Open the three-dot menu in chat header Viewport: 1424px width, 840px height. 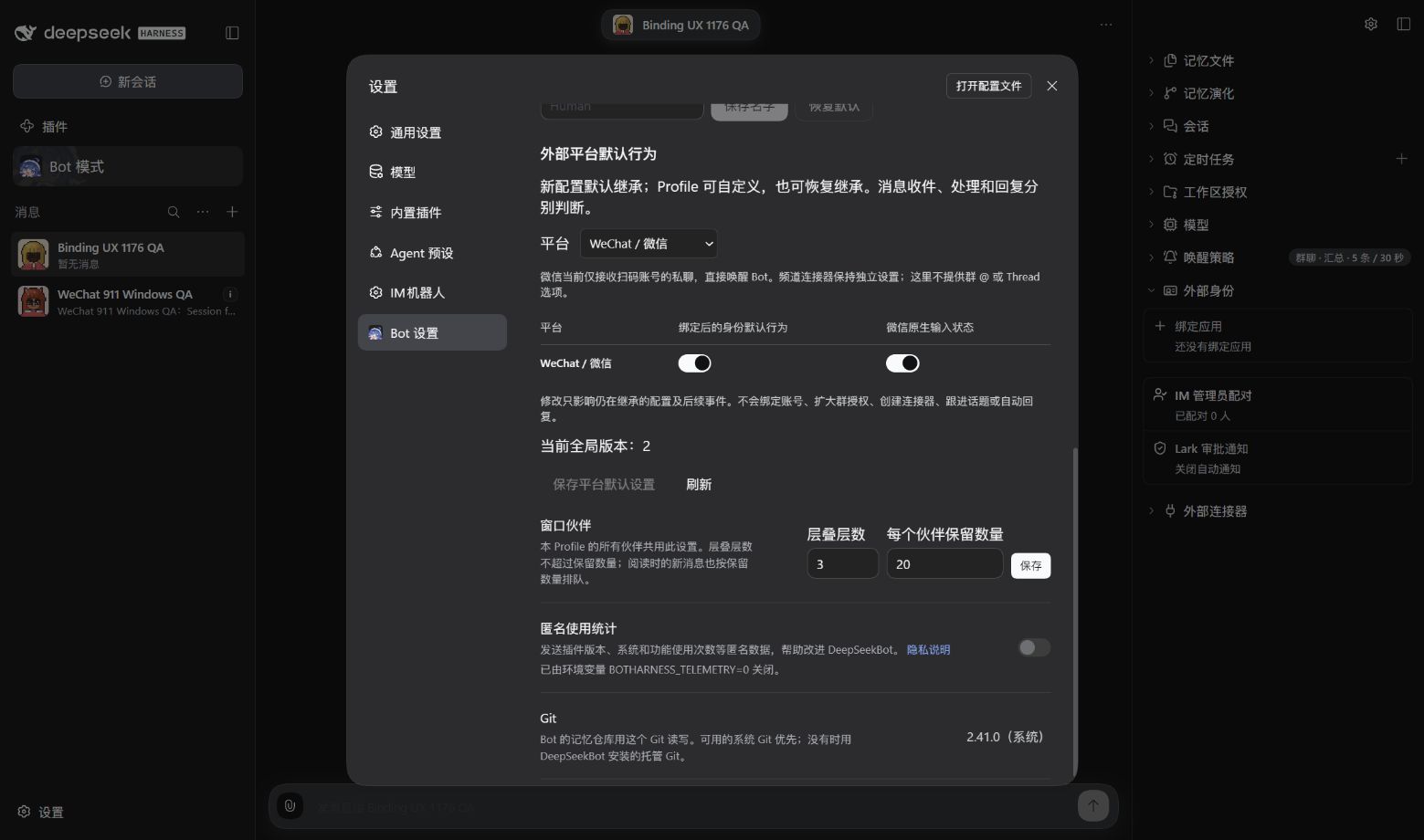pyautogui.click(x=1106, y=25)
